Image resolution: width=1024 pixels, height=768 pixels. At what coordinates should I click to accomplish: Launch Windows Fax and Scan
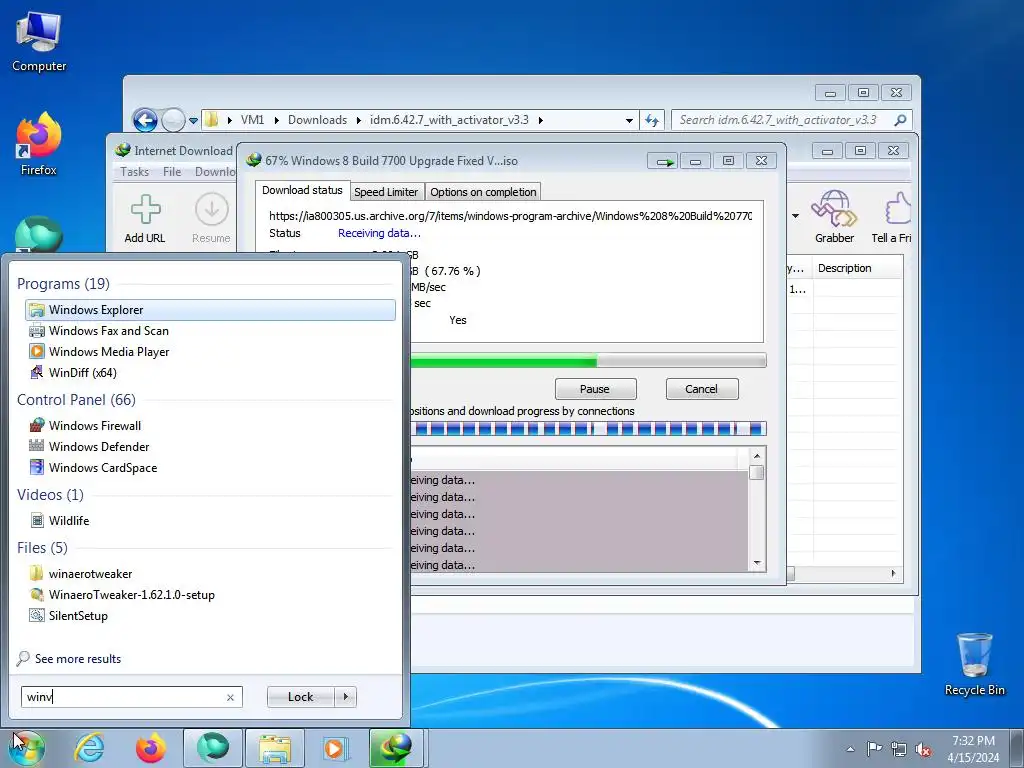210,330
